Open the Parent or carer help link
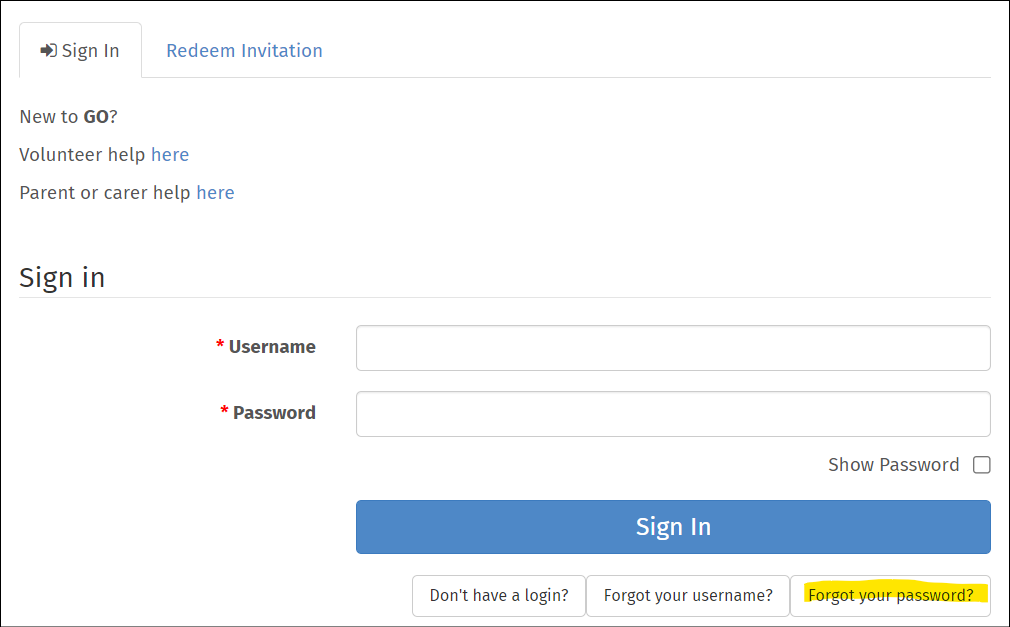Viewport: 1010px width, 627px height. [215, 193]
